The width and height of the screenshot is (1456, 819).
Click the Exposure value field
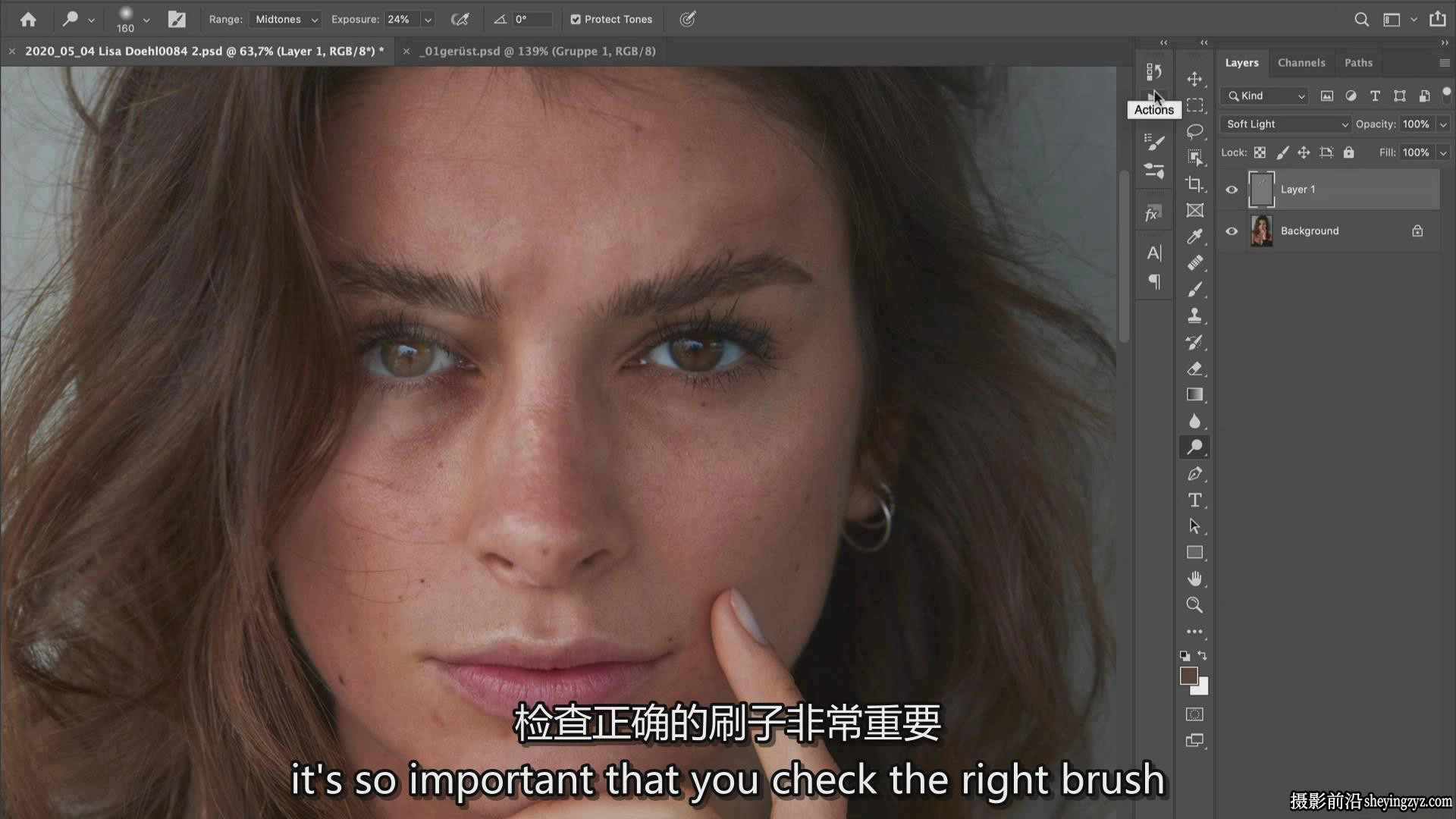click(401, 20)
